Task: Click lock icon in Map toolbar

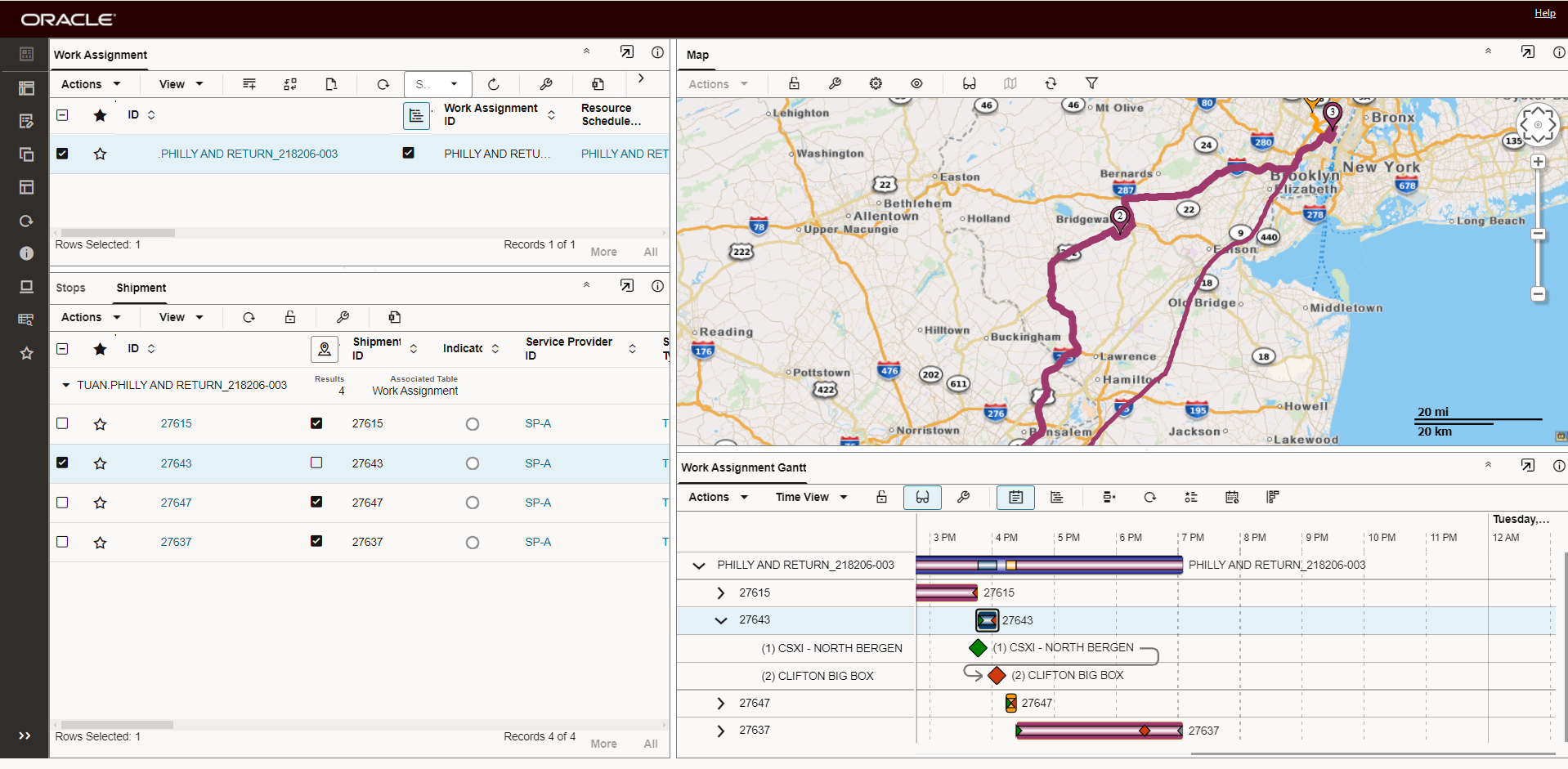Action: point(794,83)
